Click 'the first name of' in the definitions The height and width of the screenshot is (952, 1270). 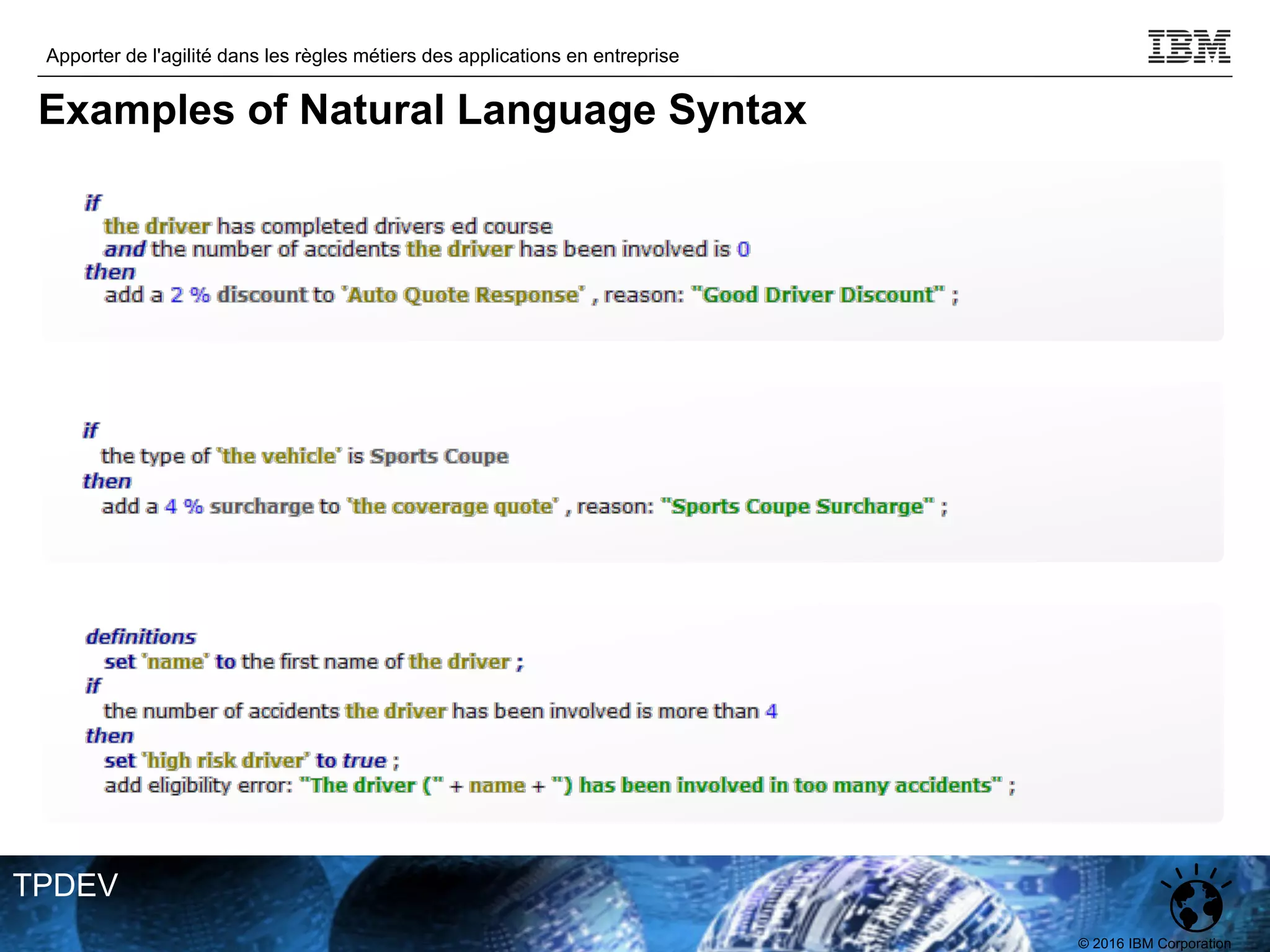(322, 662)
